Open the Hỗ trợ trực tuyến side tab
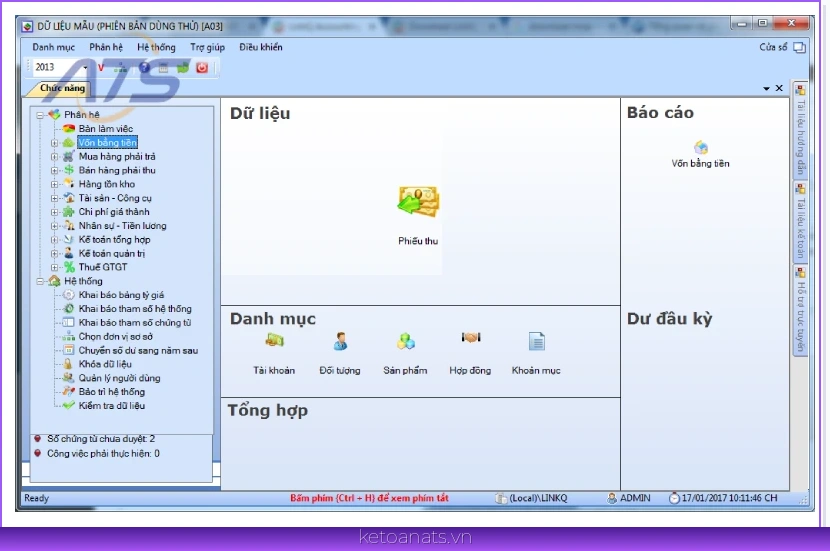830x551 pixels. tap(800, 310)
